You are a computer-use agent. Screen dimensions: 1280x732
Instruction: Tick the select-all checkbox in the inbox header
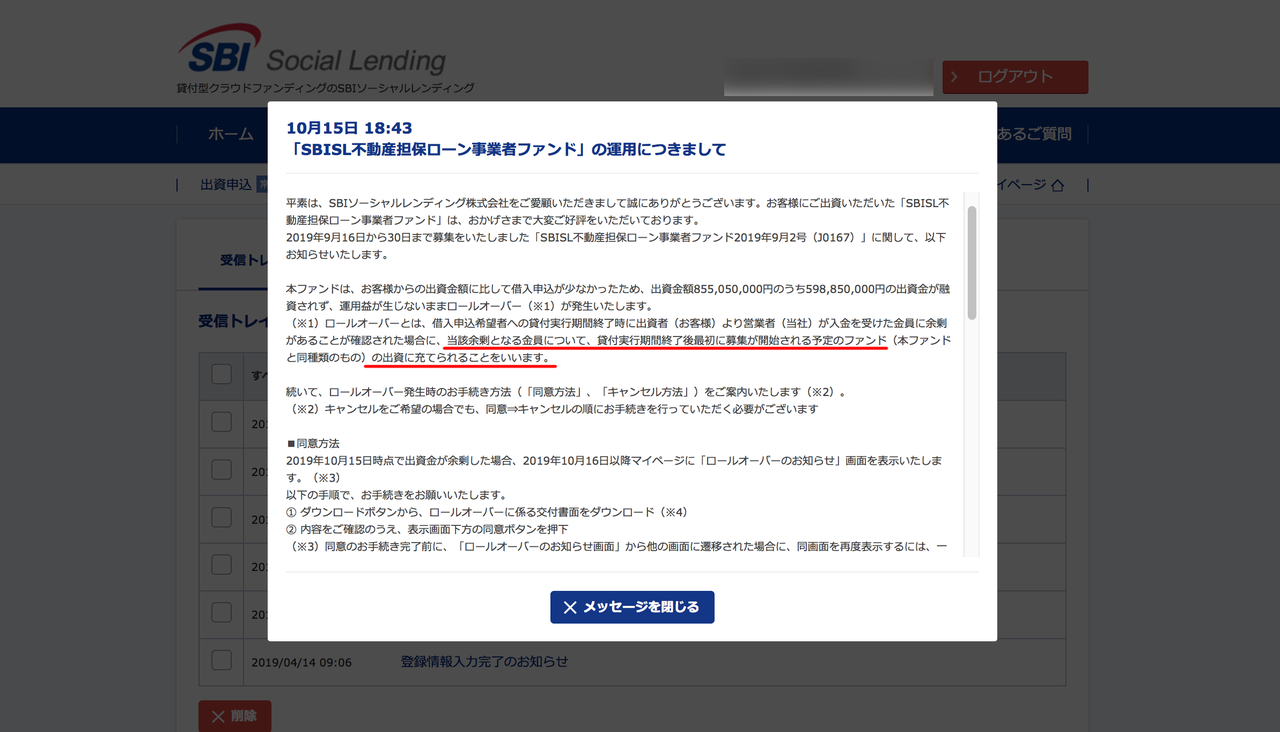222,375
